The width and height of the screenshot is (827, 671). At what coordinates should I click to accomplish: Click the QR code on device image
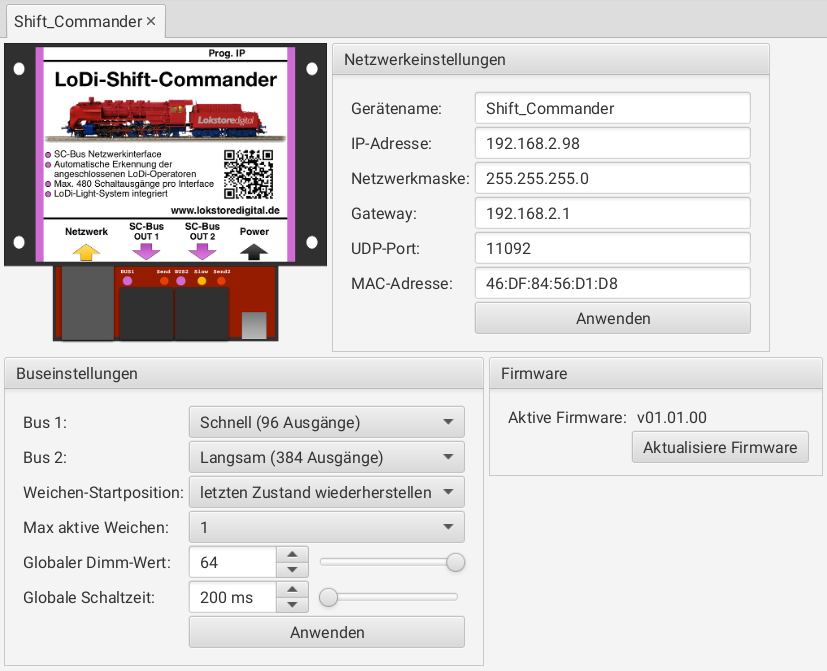click(248, 174)
